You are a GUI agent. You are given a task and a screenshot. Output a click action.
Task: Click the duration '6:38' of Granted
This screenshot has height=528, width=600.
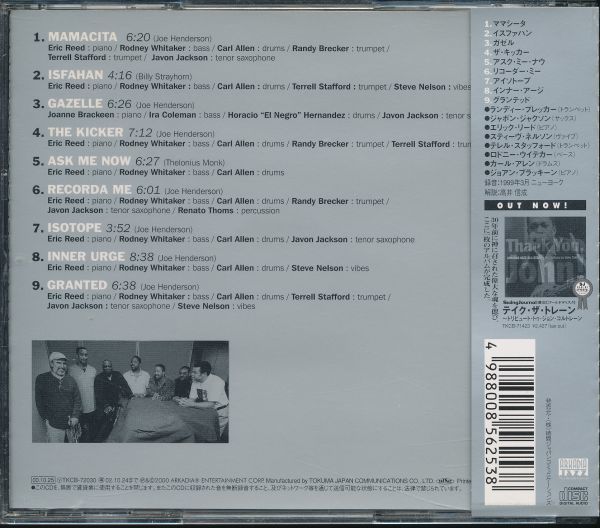tap(124, 285)
